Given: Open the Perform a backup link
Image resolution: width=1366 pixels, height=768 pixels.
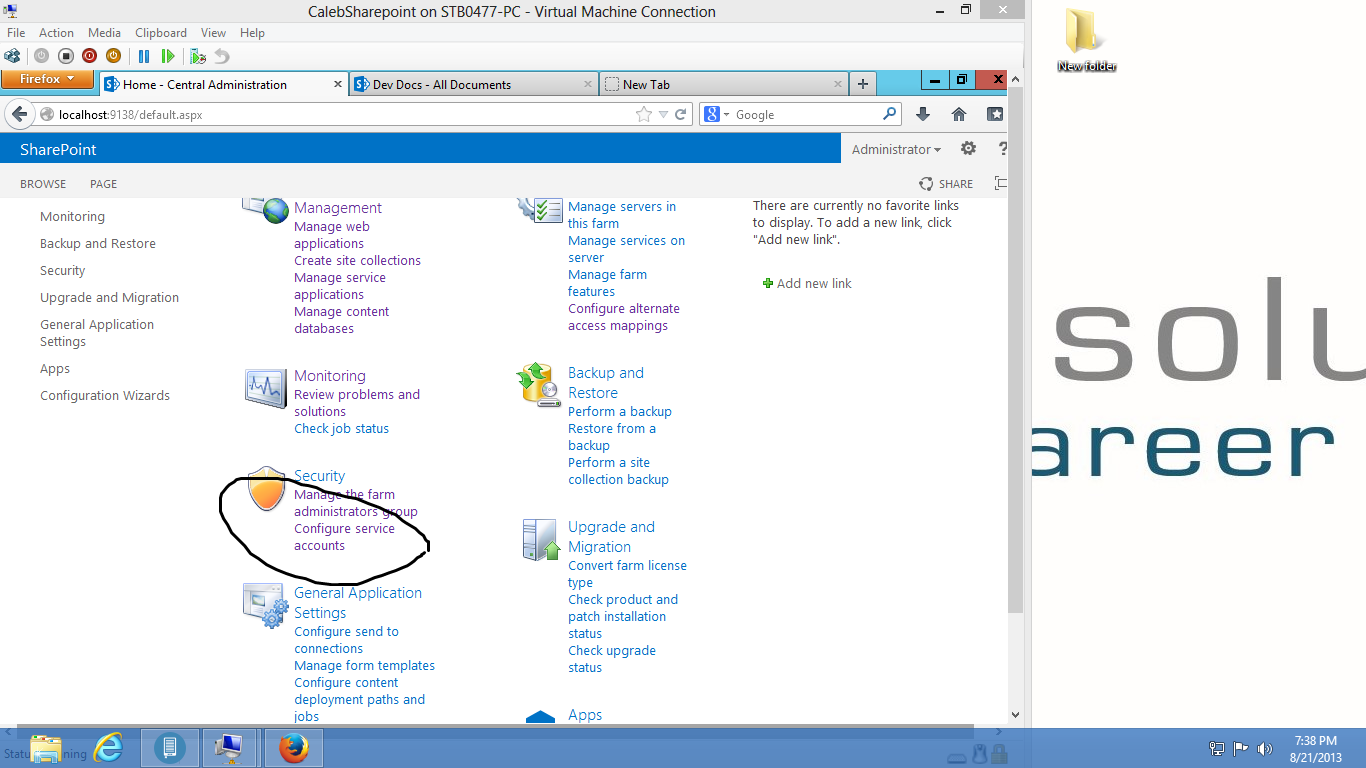Looking at the screenshot, I should (620, 411).
